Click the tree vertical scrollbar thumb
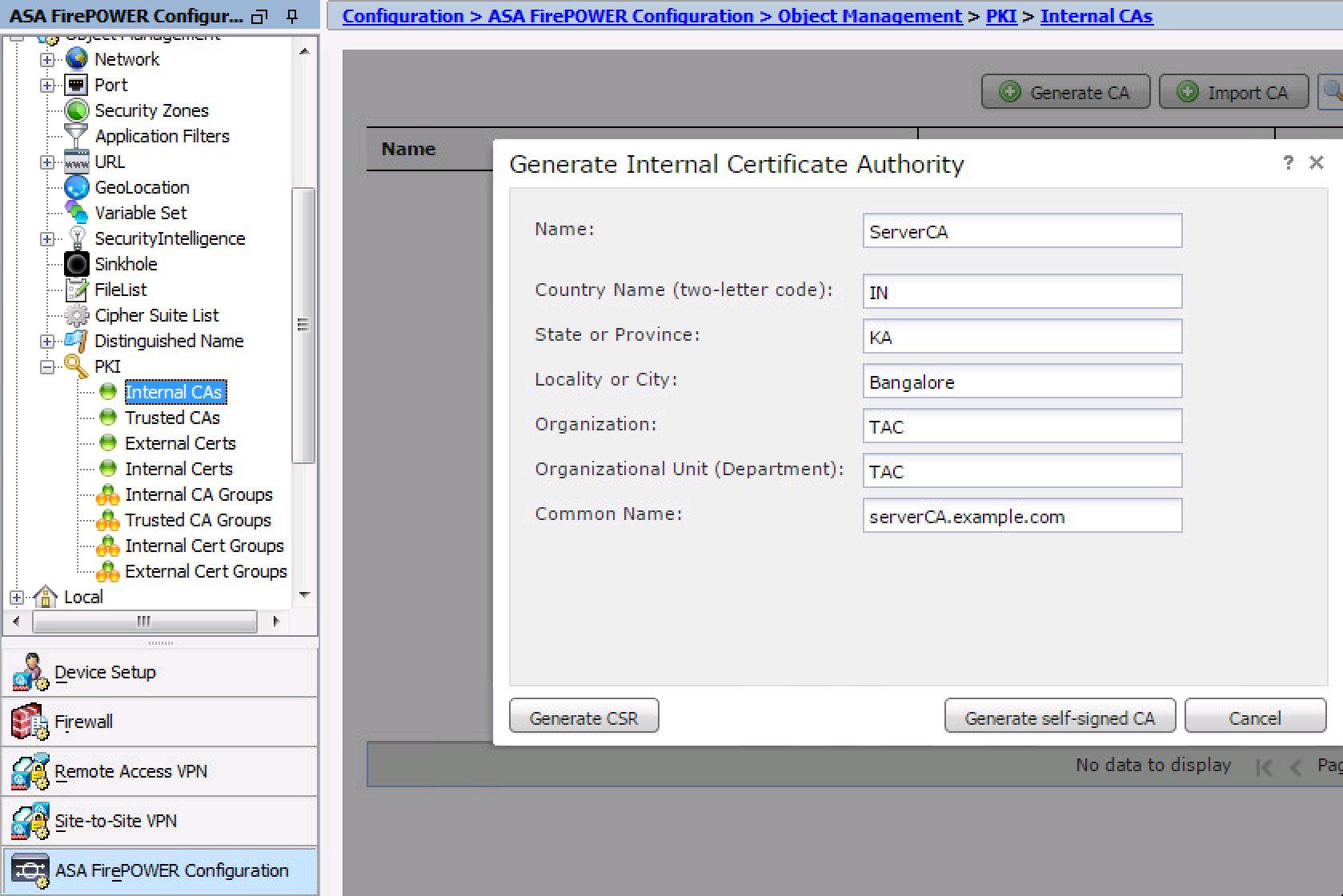The width and height of the screenshot is (1343, 896). tap(303, 325)
